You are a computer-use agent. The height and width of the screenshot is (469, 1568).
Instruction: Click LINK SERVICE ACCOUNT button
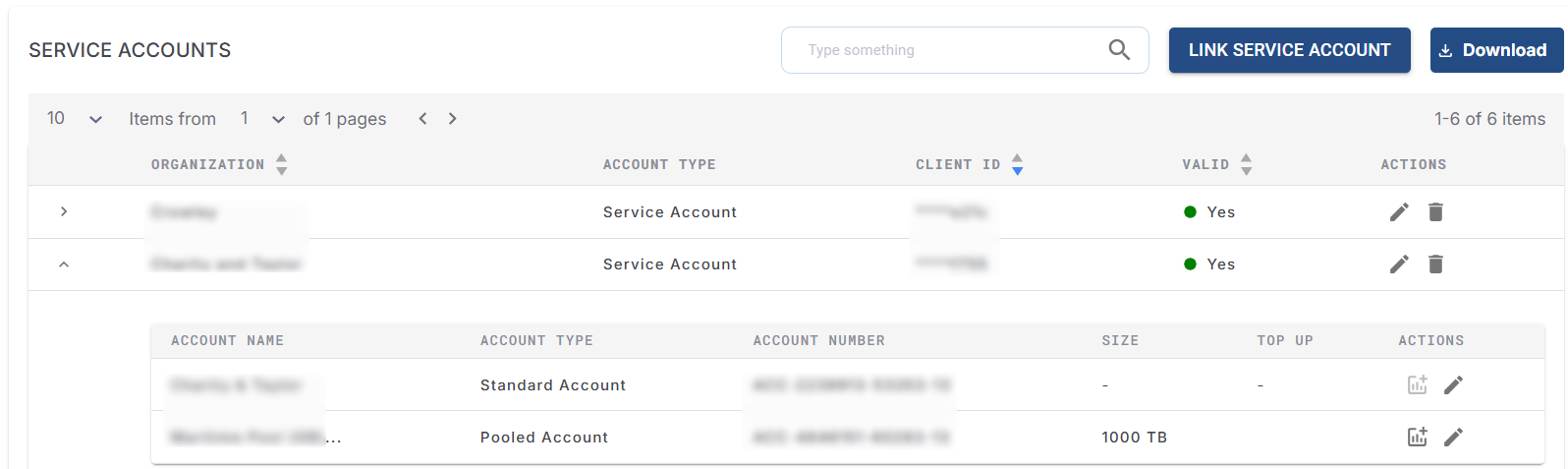tap(1289, 50)
